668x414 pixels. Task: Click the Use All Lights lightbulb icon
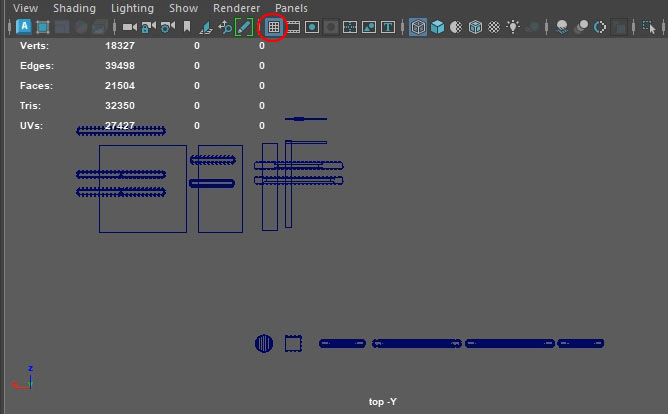514,27
